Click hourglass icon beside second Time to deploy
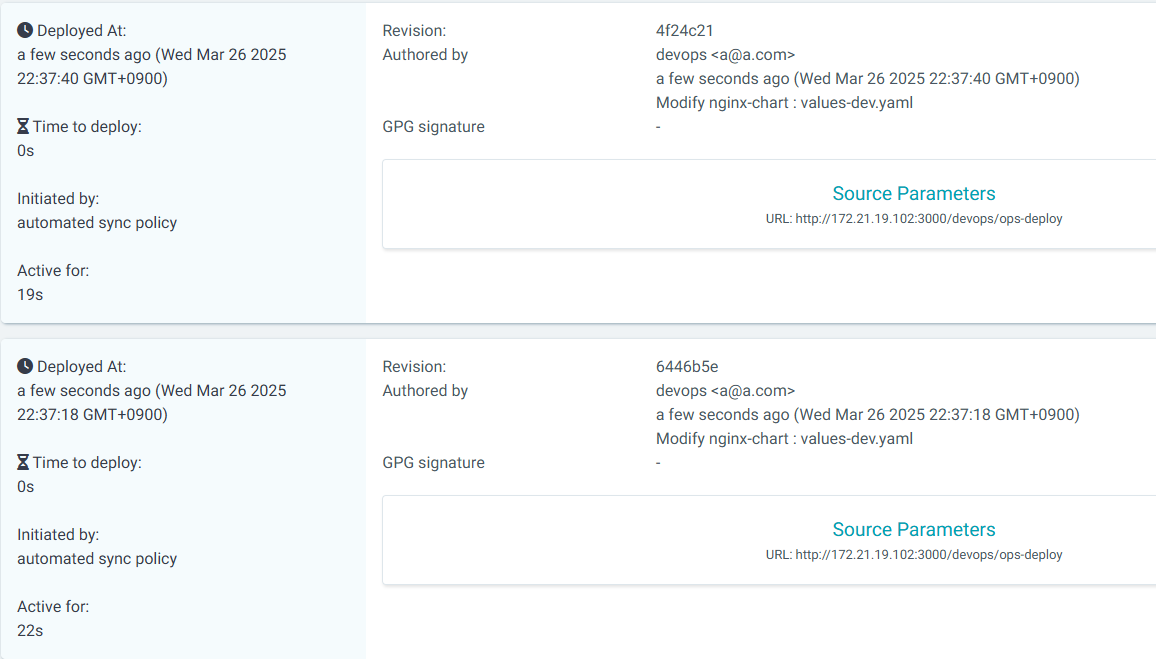 coord(23,463)
